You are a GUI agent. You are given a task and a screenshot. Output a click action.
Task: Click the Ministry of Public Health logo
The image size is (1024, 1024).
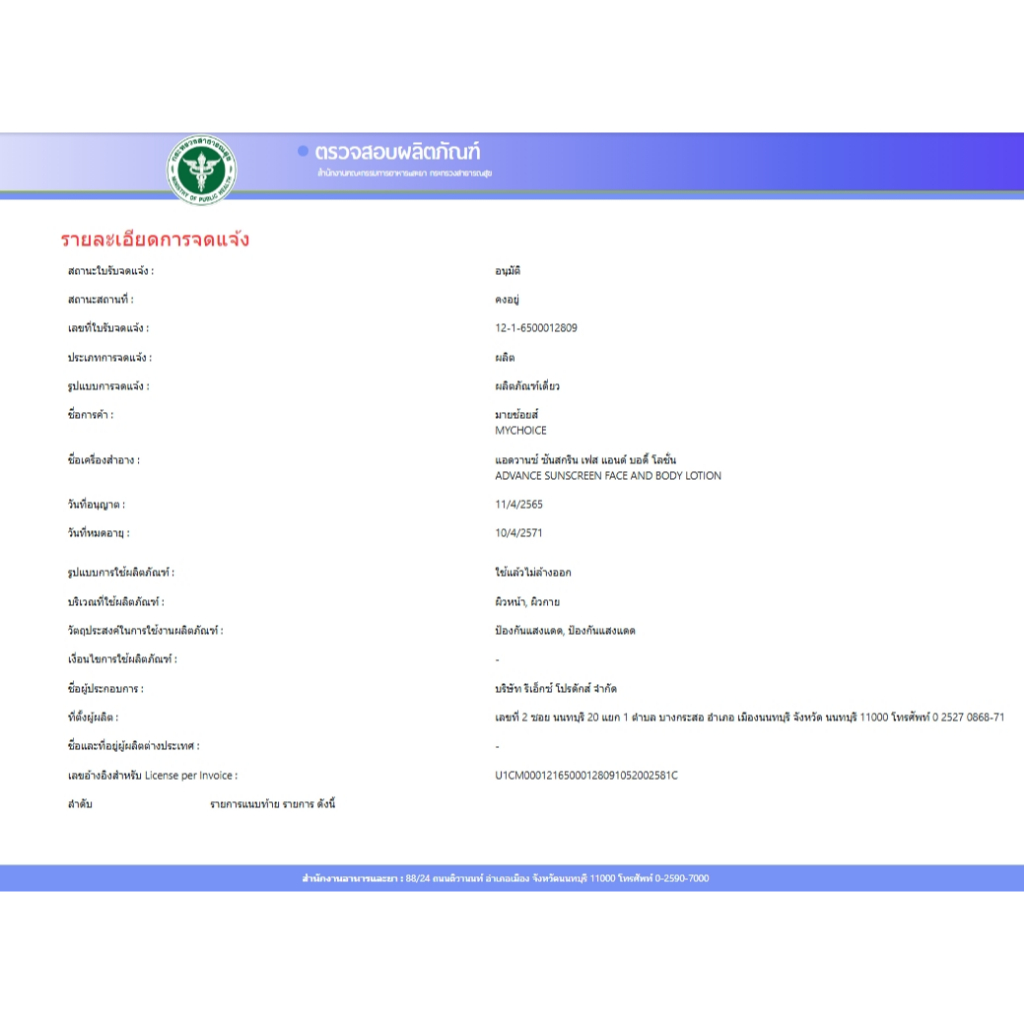202,170
